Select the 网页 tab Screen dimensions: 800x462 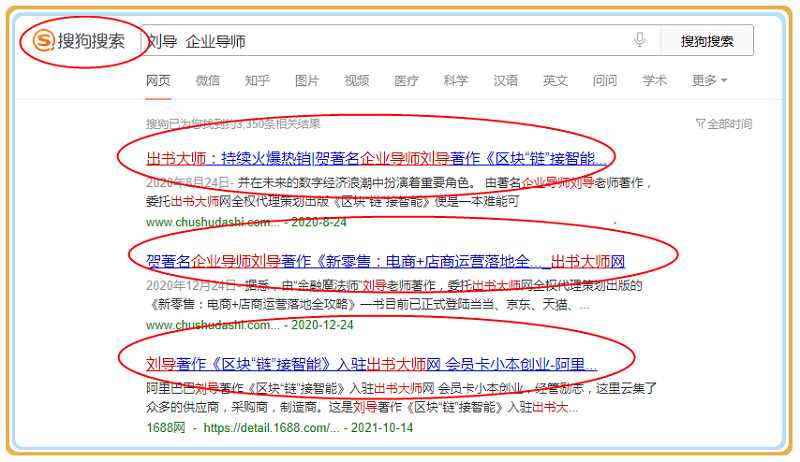pyautogui.click(x=158, y=80)
